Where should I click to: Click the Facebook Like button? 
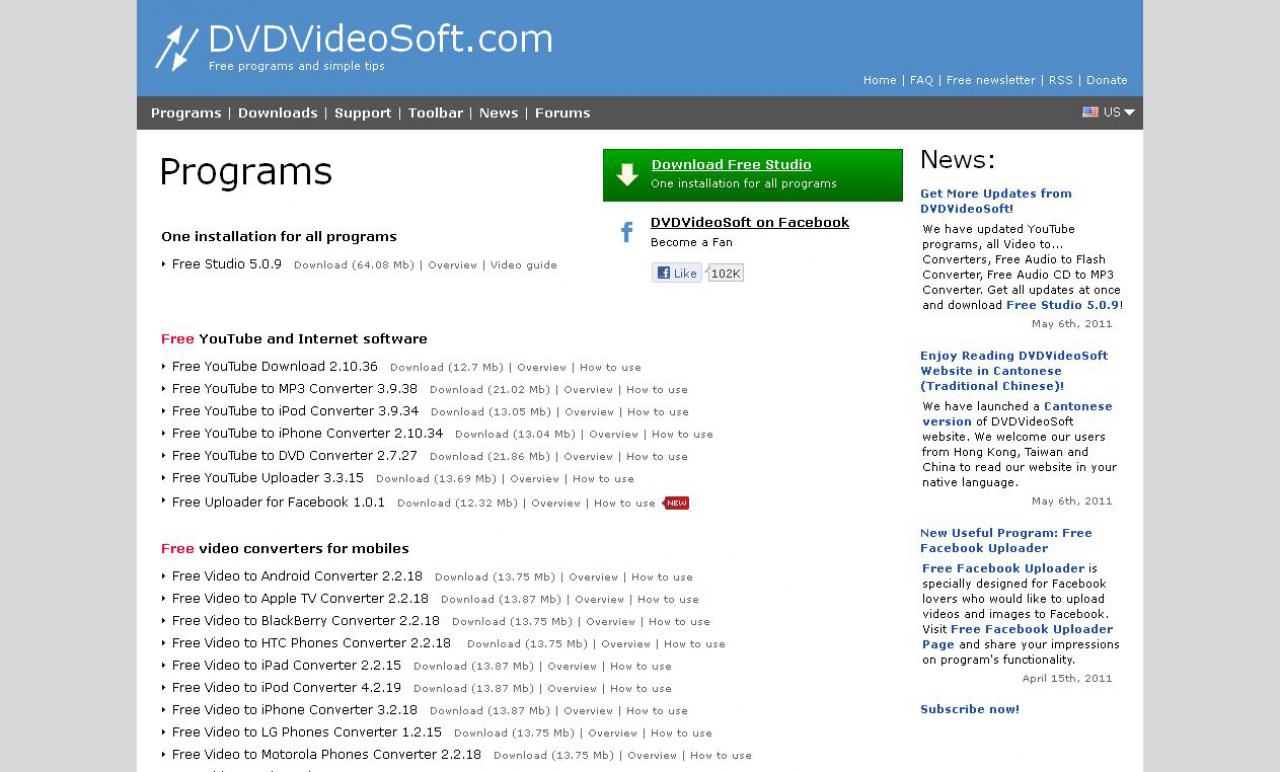677,273
